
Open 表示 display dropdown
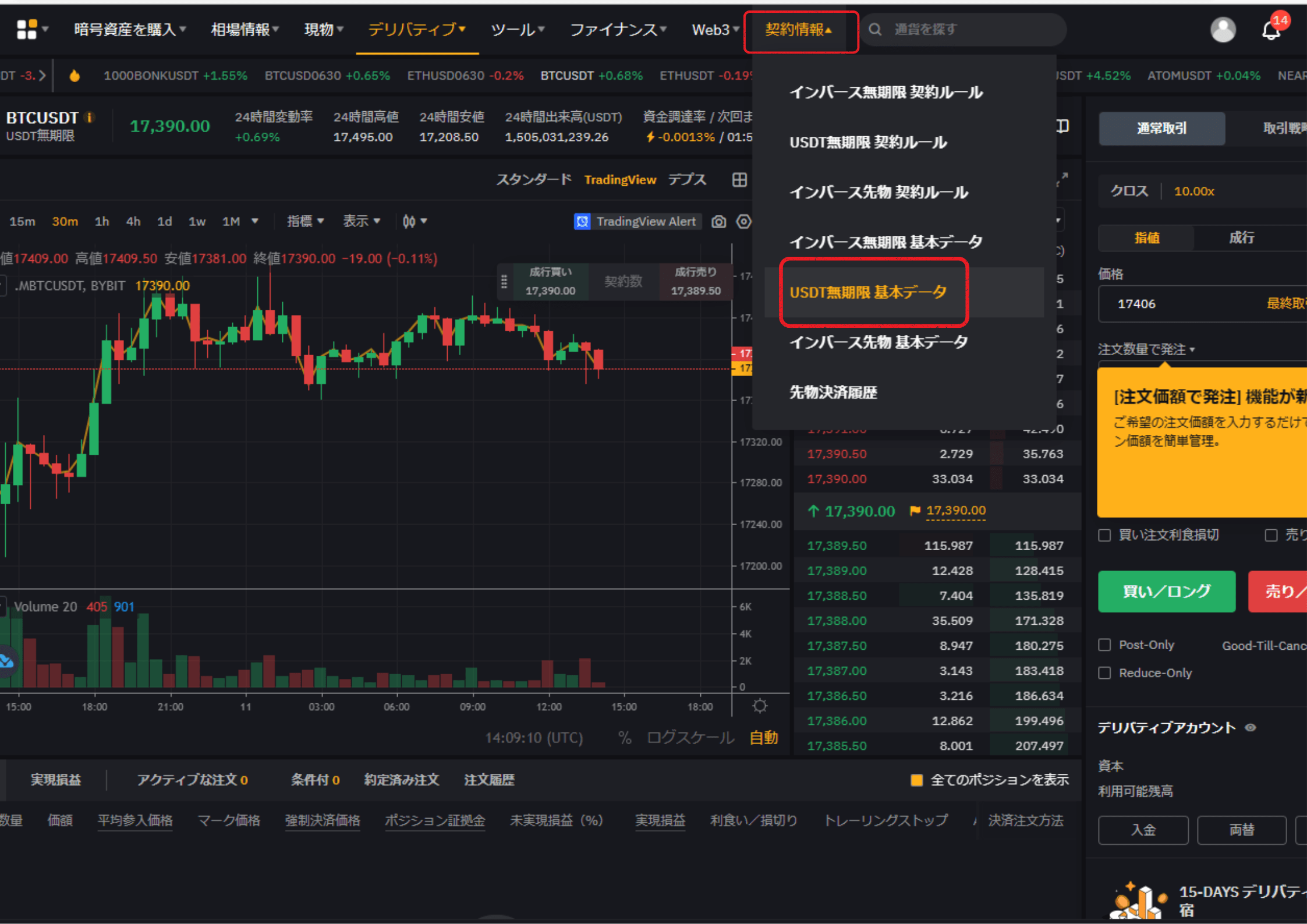click(362, 221)
